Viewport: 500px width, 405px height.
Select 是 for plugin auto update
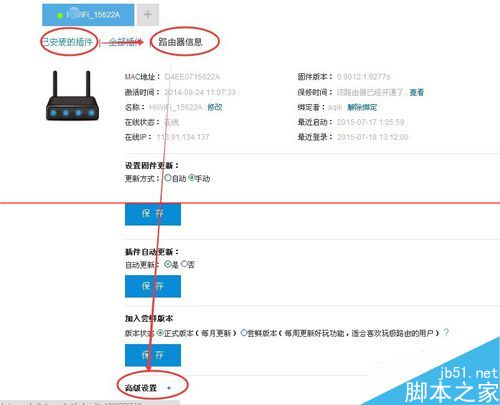168,265
